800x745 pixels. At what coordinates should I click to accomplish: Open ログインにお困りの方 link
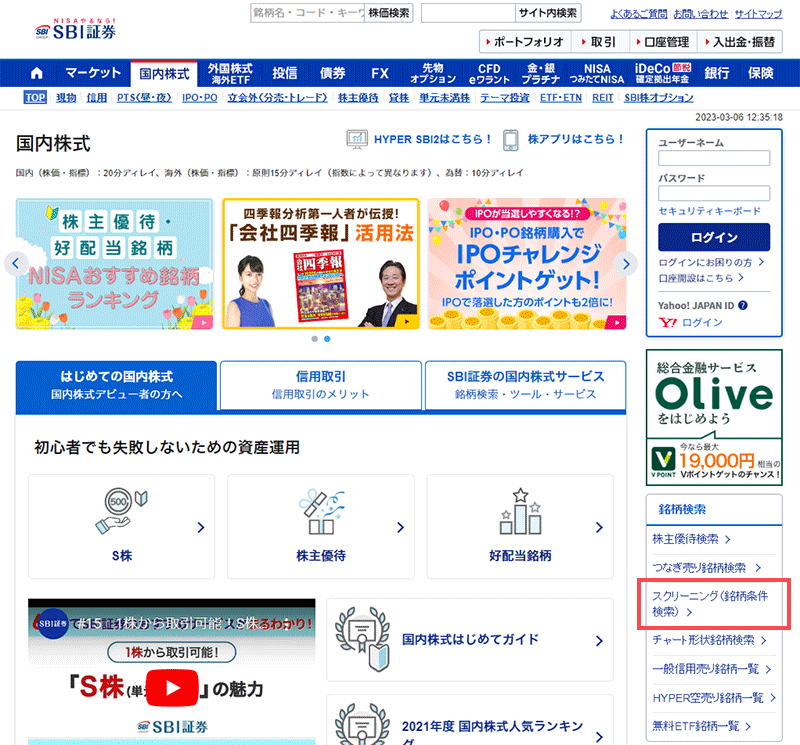tap(711, 262)
